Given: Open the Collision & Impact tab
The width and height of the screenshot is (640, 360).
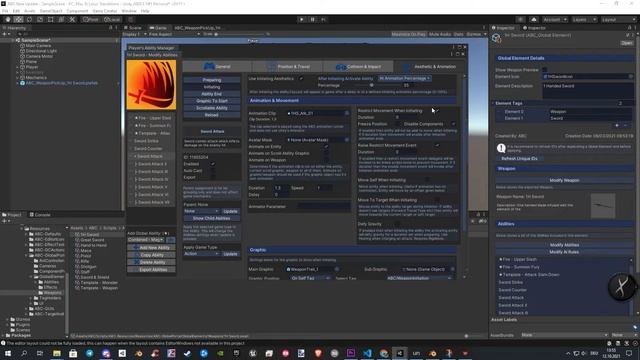Looking at the screenshot, I should coord(358,67).
